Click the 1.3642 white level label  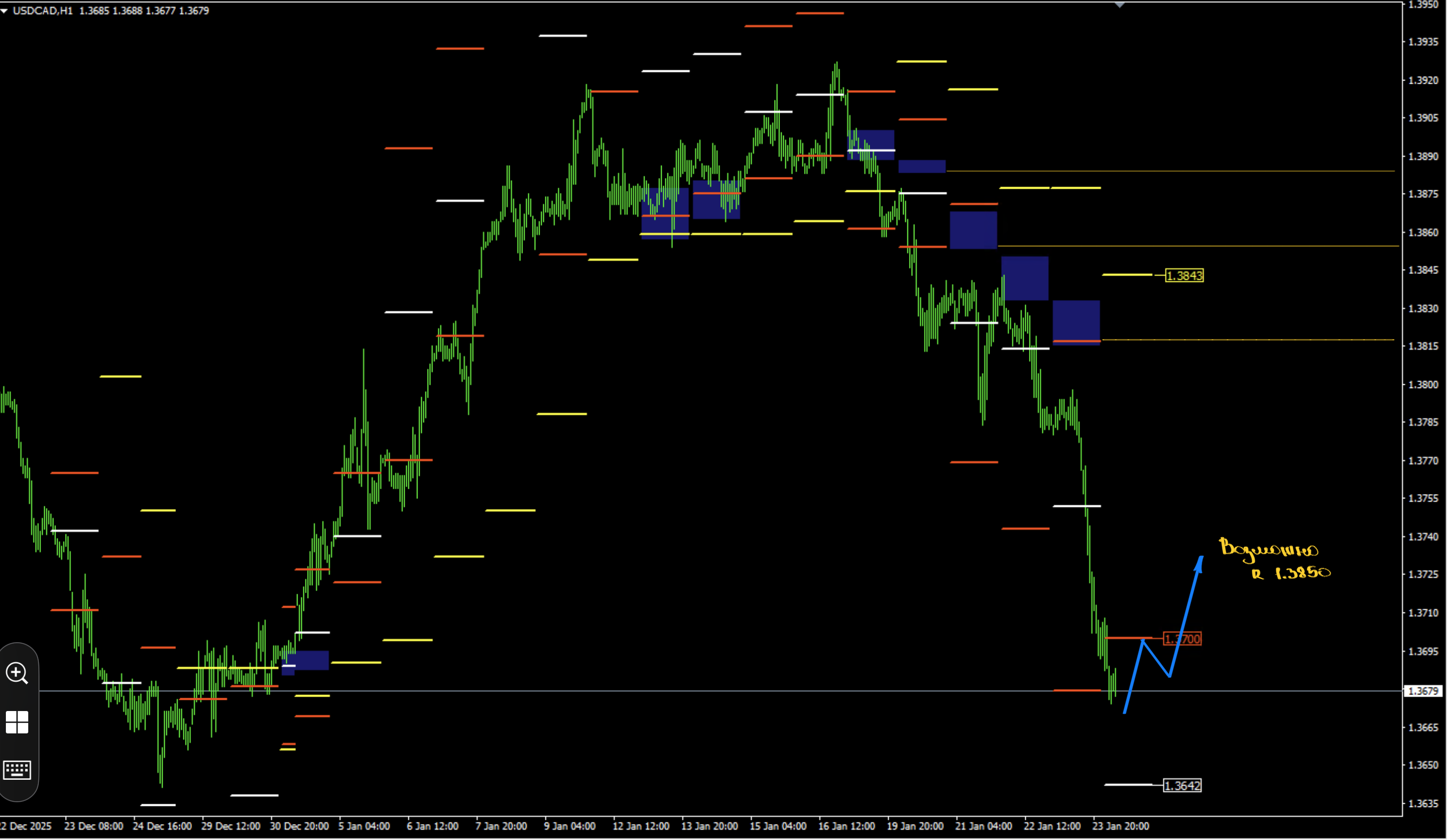tap(1182, 786)
